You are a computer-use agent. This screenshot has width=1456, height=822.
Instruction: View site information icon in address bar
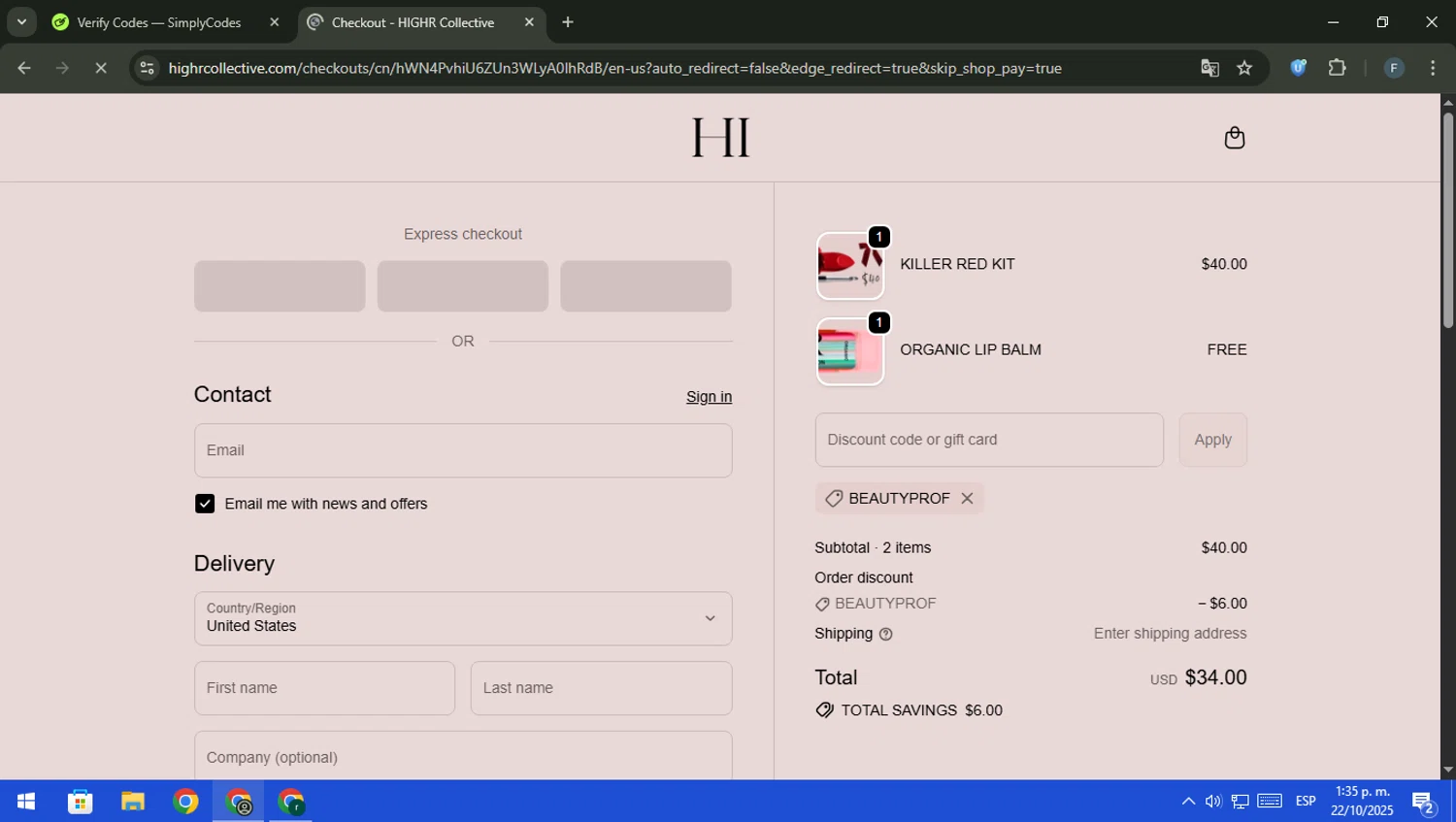point(147,68)
